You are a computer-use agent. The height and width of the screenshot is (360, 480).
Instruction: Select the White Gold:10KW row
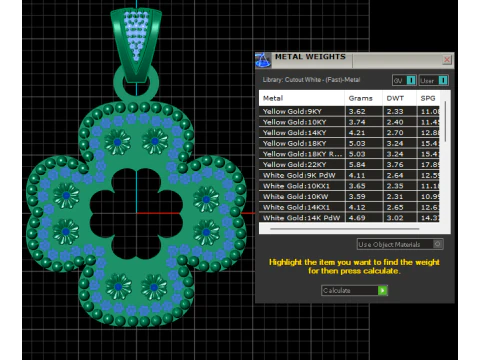click(x=349, y=197)
